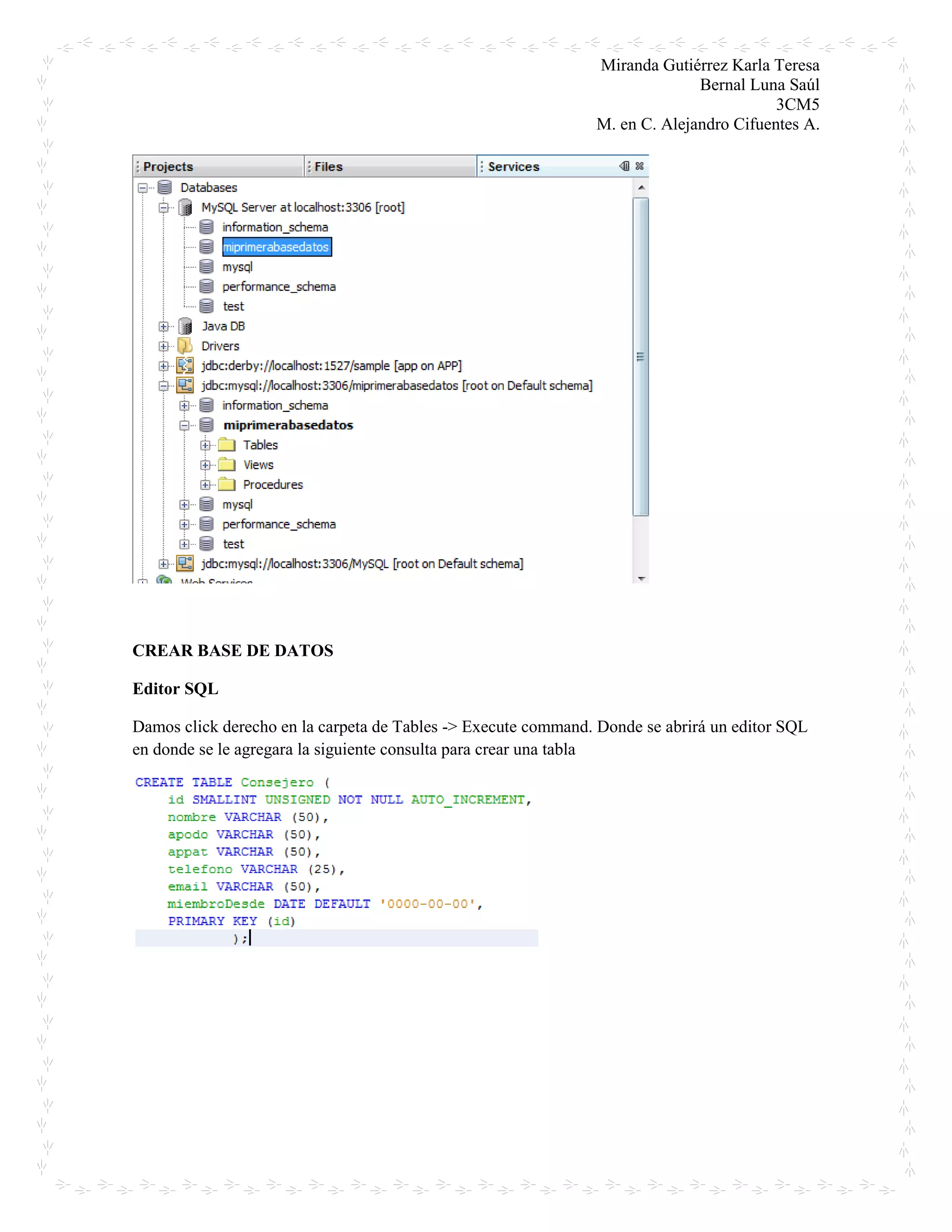952x1232 pixels.
Task: Click the 'telefono VARCHAR (25)' line
Action: (256, 869)
